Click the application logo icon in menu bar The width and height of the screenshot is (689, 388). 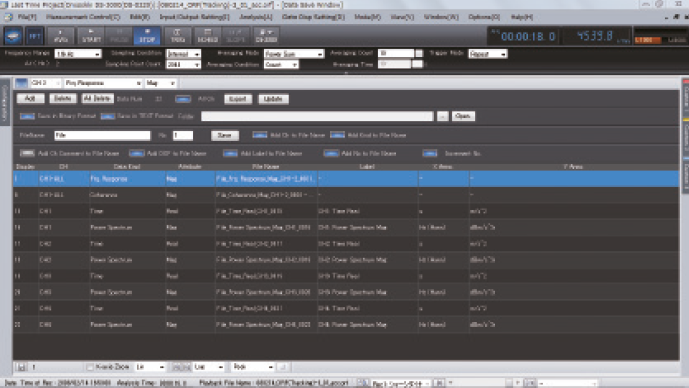coord(8,17)
